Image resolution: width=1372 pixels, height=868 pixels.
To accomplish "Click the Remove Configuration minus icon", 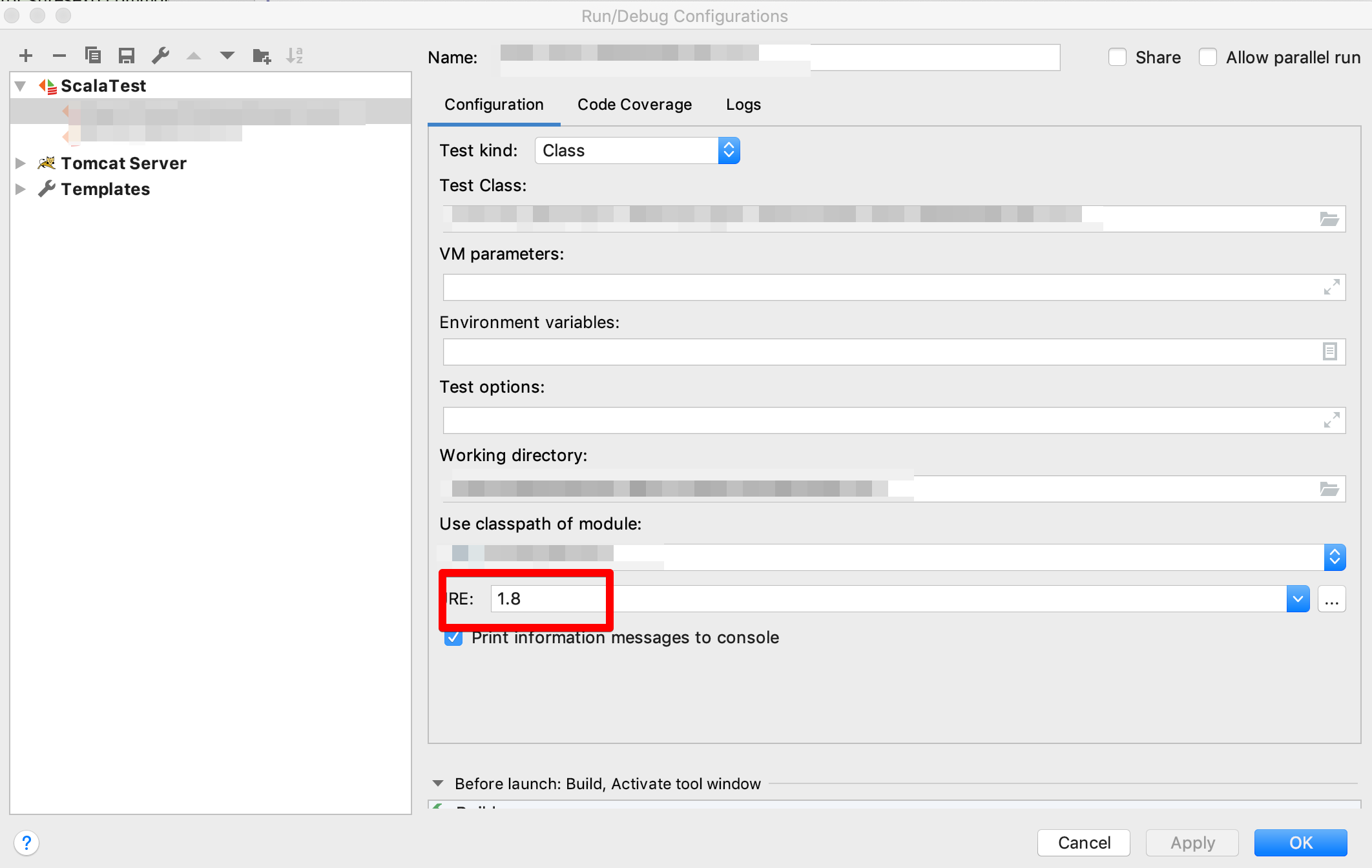I will point(59,56).
